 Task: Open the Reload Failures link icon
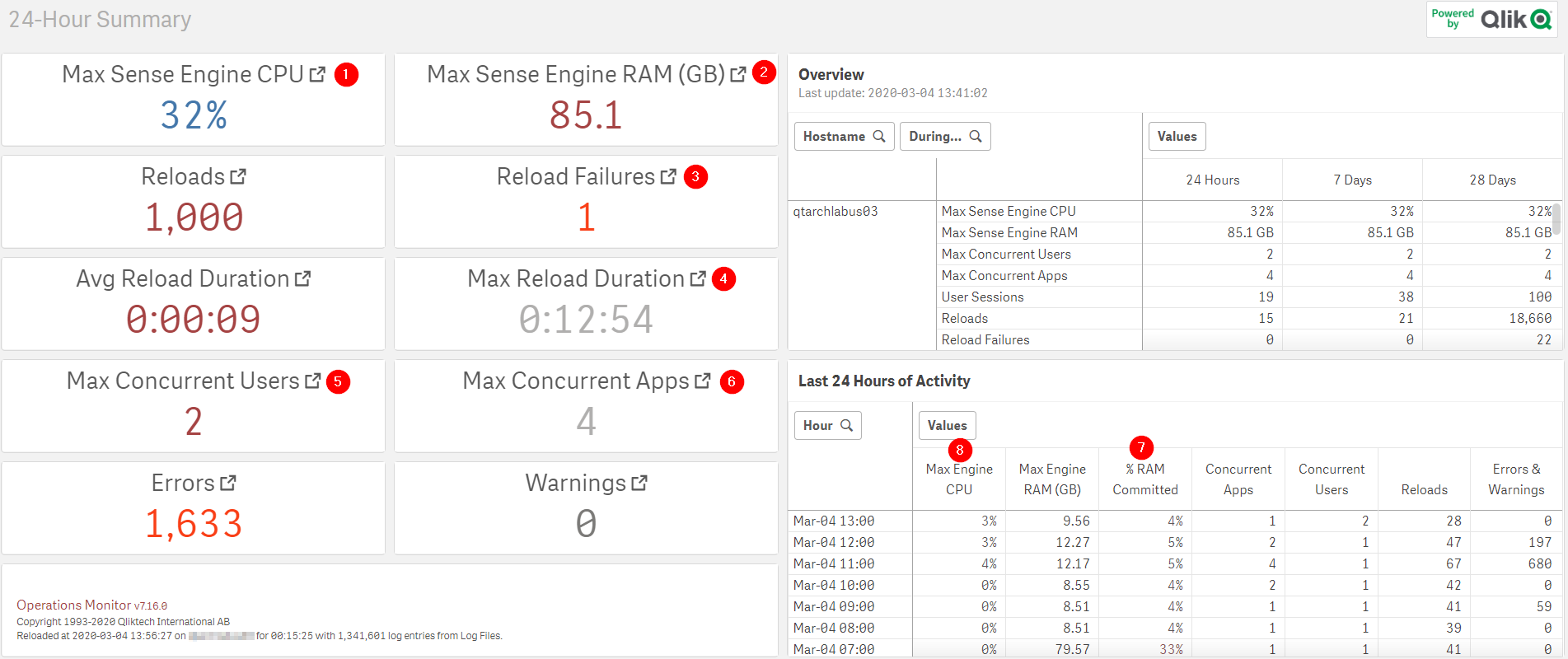668,177
